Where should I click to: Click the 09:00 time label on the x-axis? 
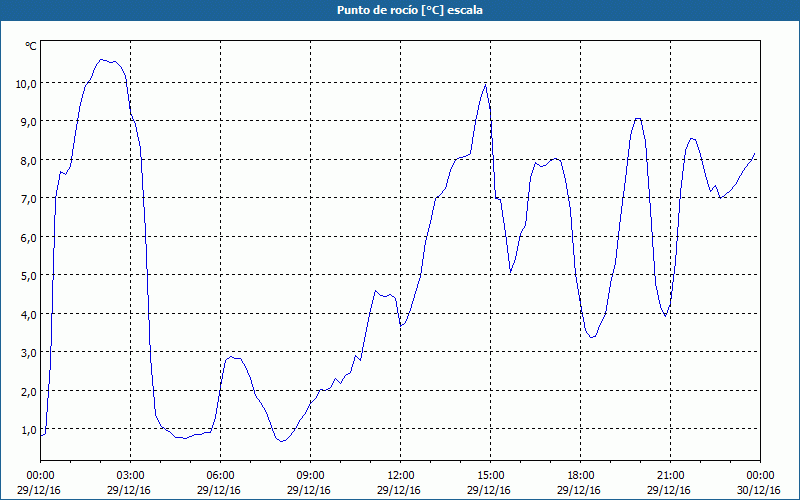tap(310, 476)
